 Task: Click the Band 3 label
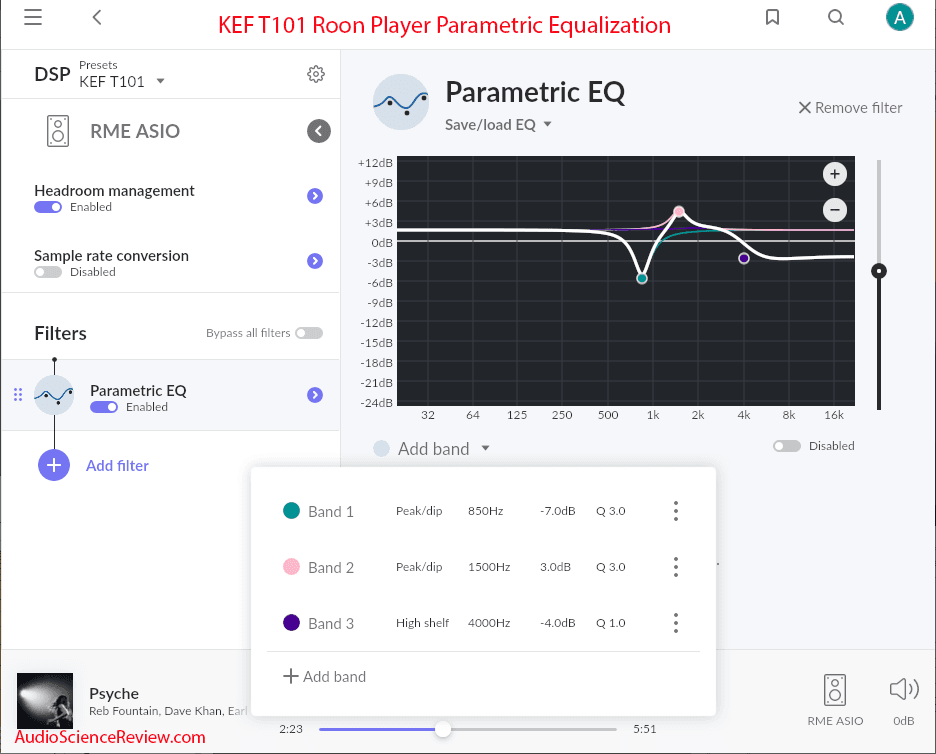tap(331, 624)
